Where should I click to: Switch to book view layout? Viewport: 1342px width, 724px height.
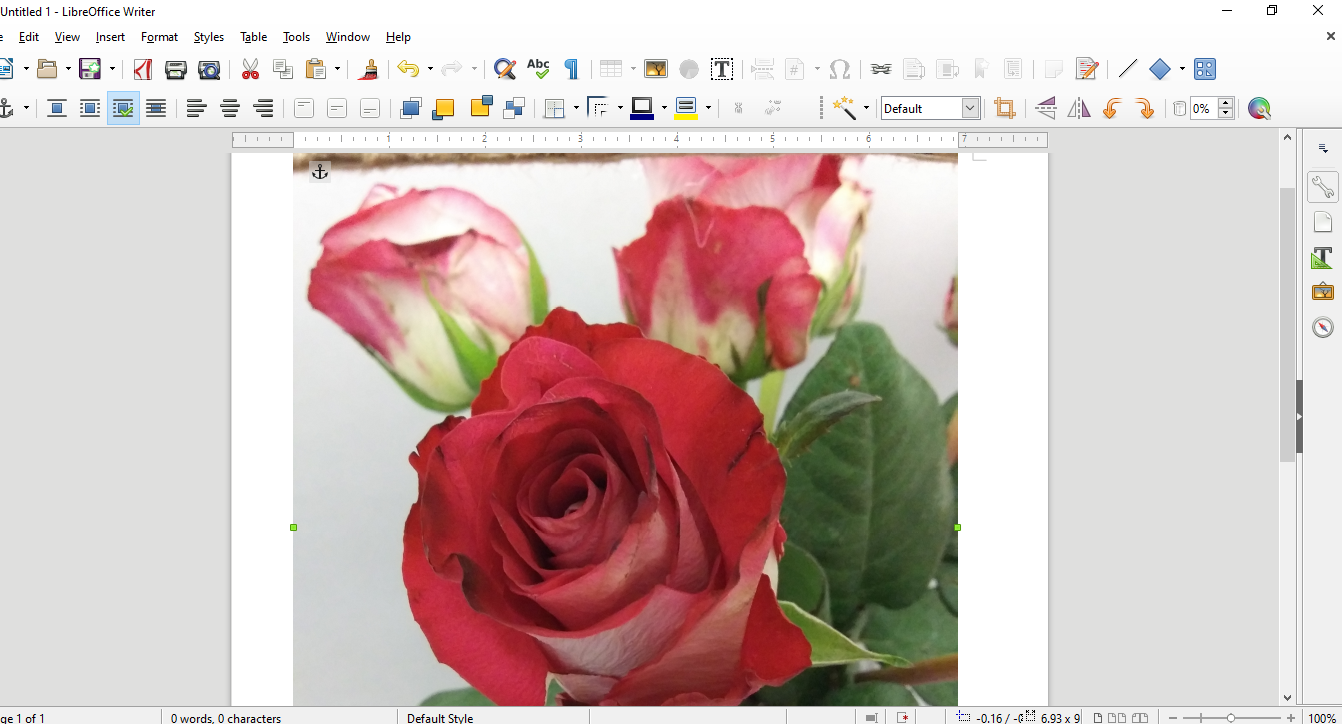1141,717
